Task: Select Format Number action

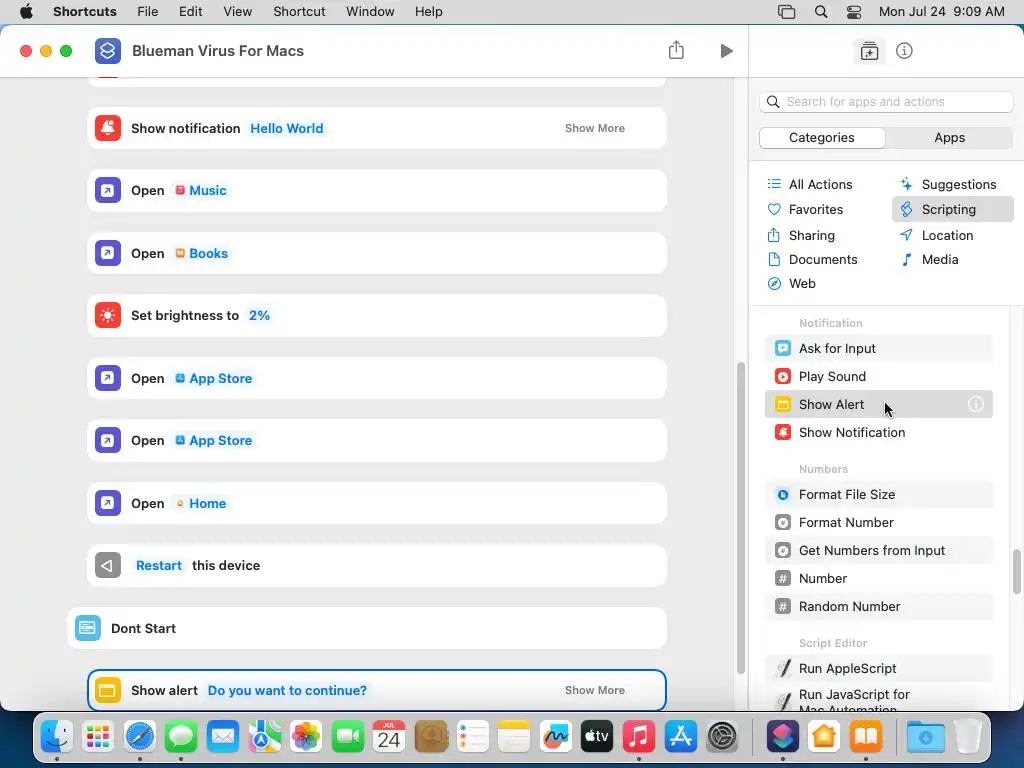Action: tap(878, 522)
